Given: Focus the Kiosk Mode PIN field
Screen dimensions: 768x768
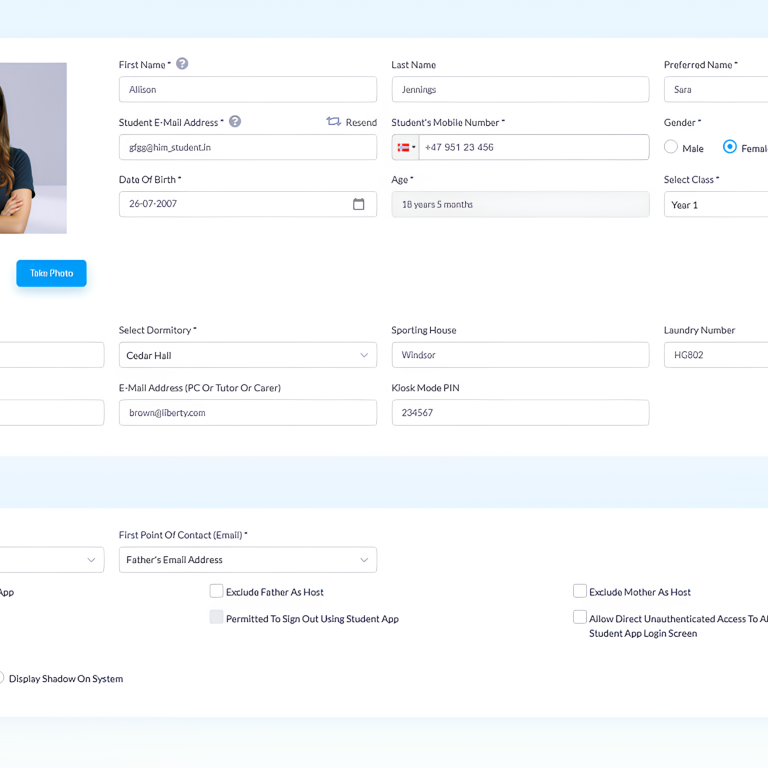Looking at the screenshot, I should click(x=520, y=413).
